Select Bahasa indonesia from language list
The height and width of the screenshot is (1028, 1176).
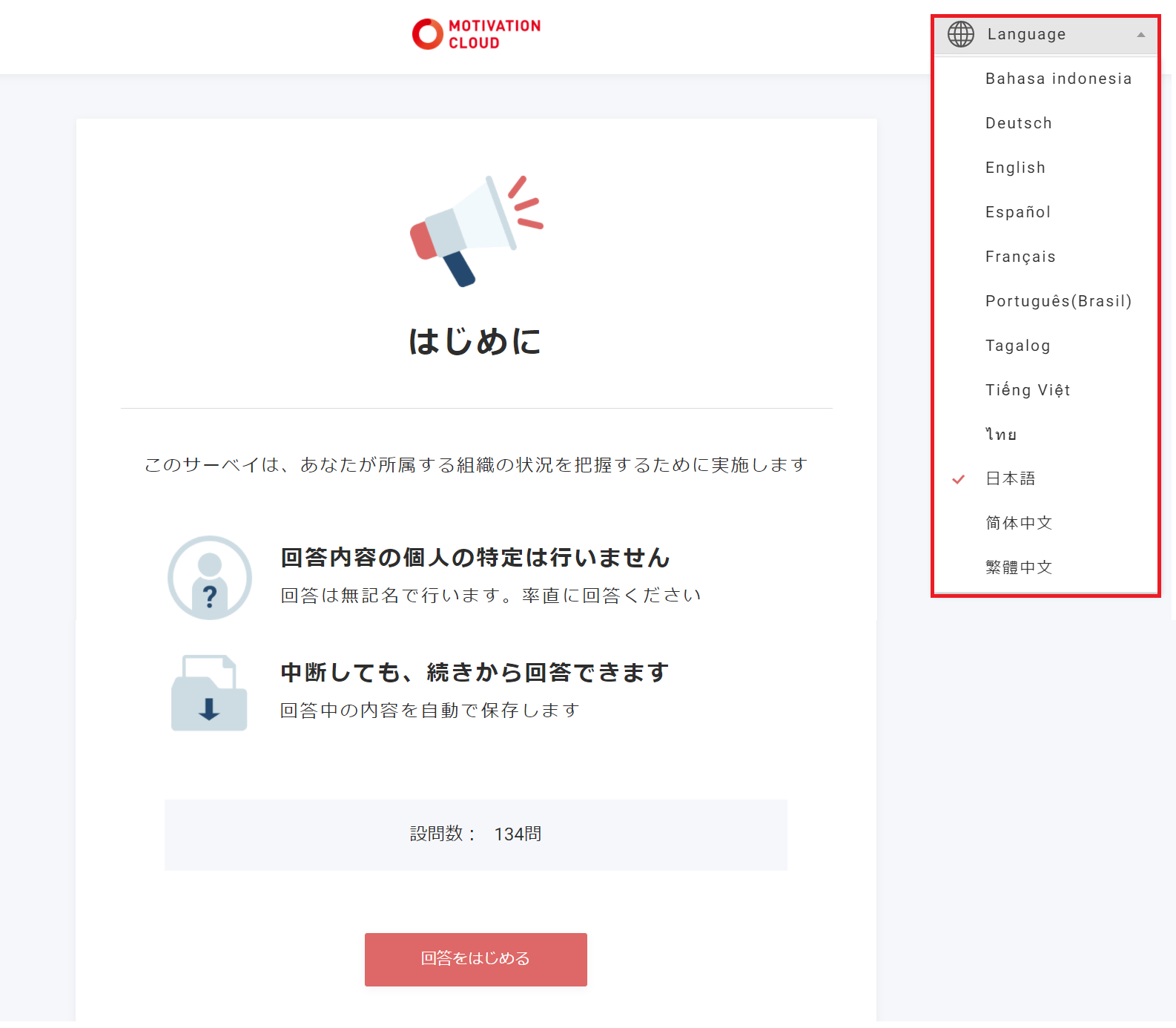click(1058, 79)
